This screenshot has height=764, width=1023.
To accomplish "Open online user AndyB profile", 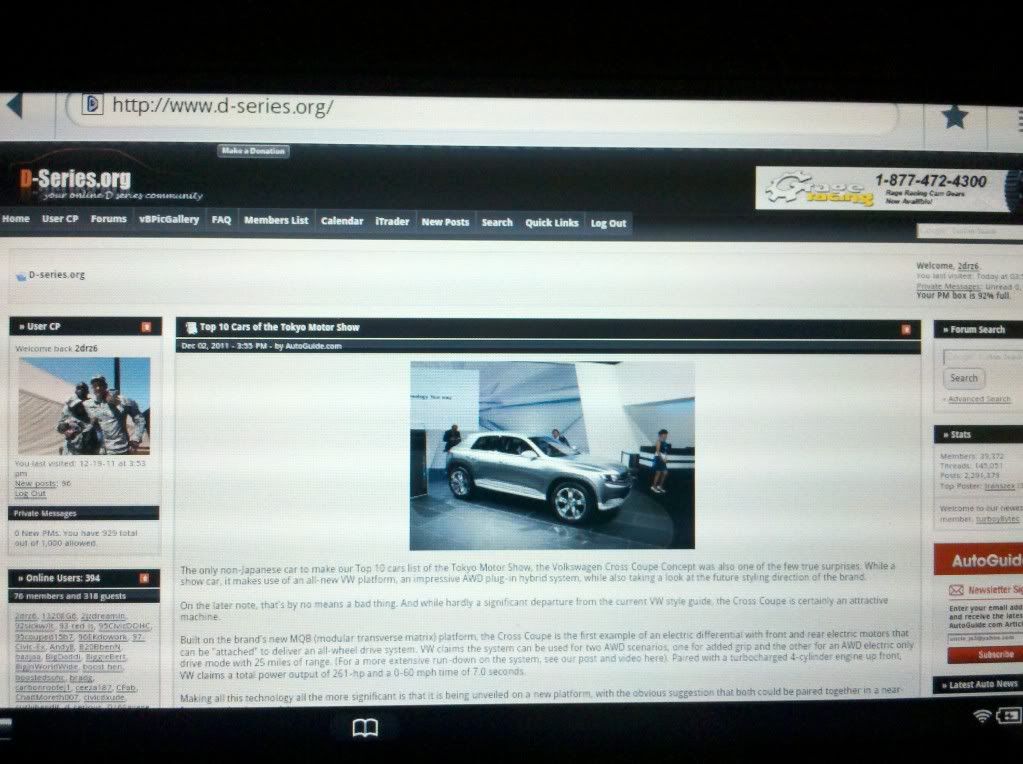I will [62, 647].
